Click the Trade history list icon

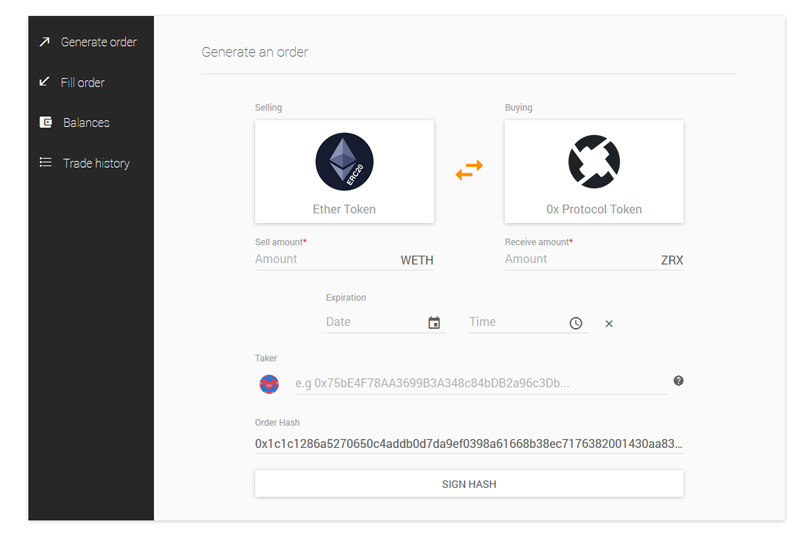click(46, 162)
